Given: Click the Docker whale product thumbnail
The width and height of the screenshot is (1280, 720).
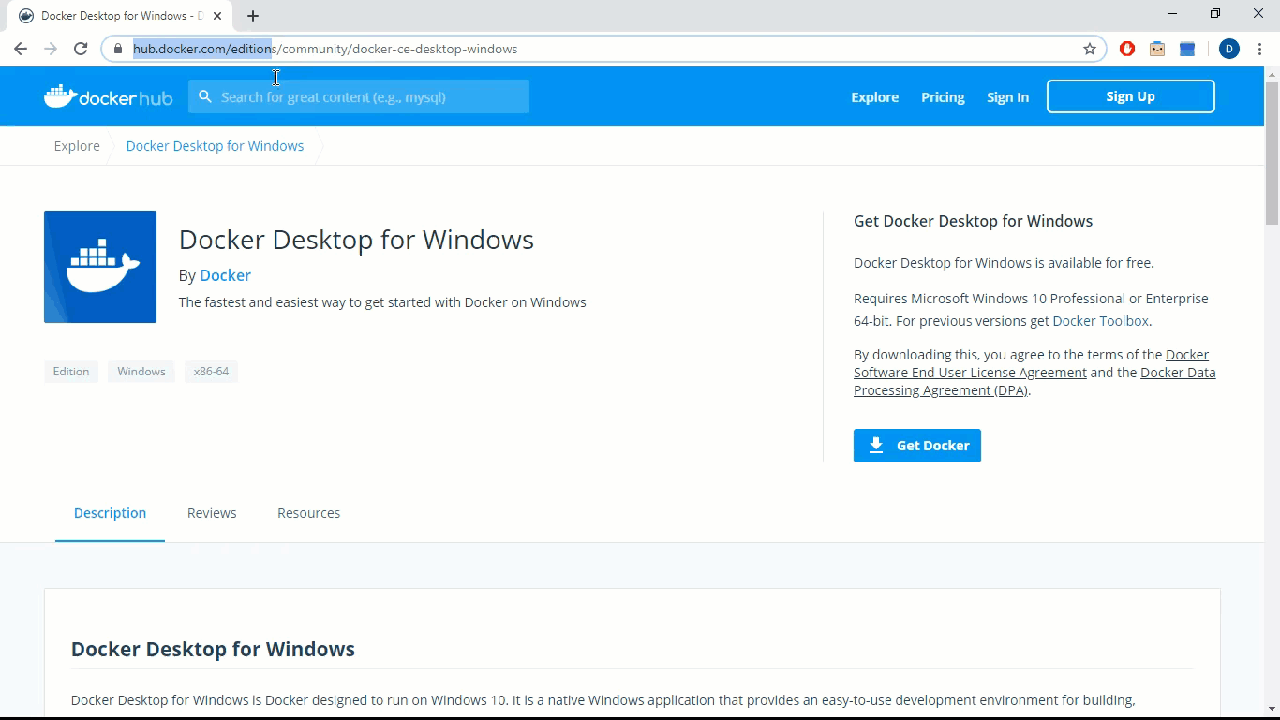Looking at the screenshot, I should [x=100, y=267].
